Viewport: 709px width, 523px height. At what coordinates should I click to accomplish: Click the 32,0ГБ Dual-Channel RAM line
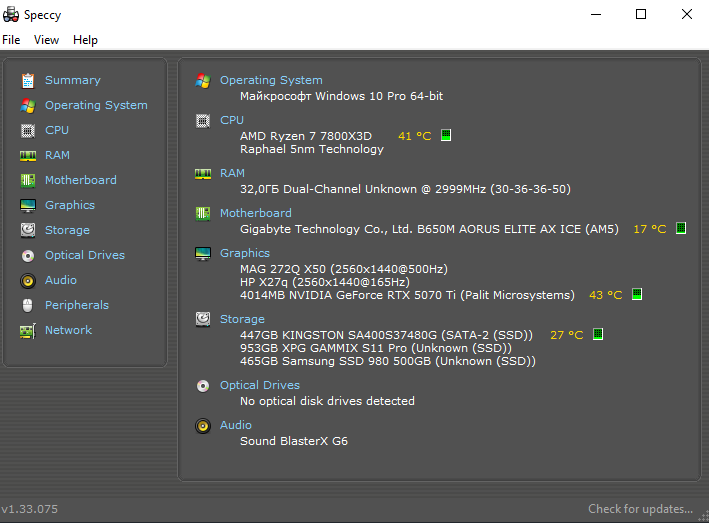(405, 189)
